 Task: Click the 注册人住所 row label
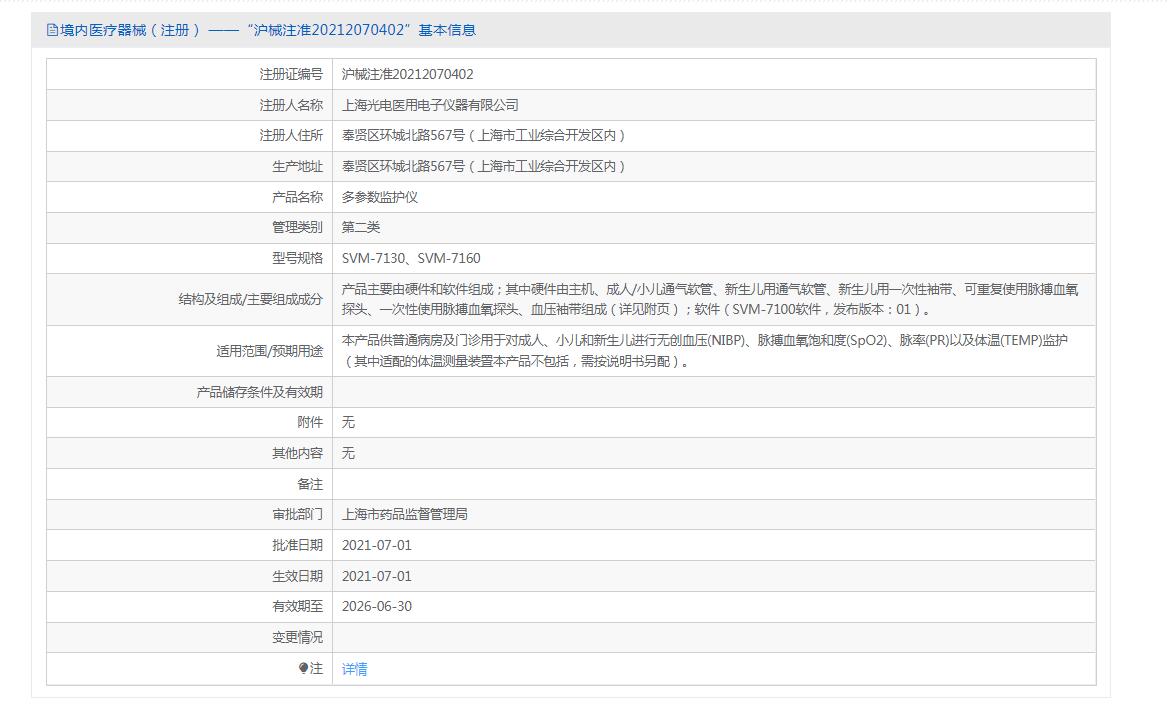[x=291, y=135]
